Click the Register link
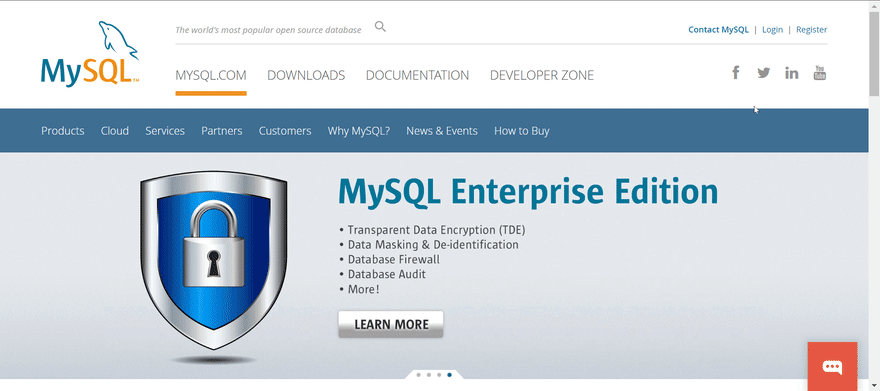Image resolution: width=880 pixels, height=391 pixels. pos(812,30)
